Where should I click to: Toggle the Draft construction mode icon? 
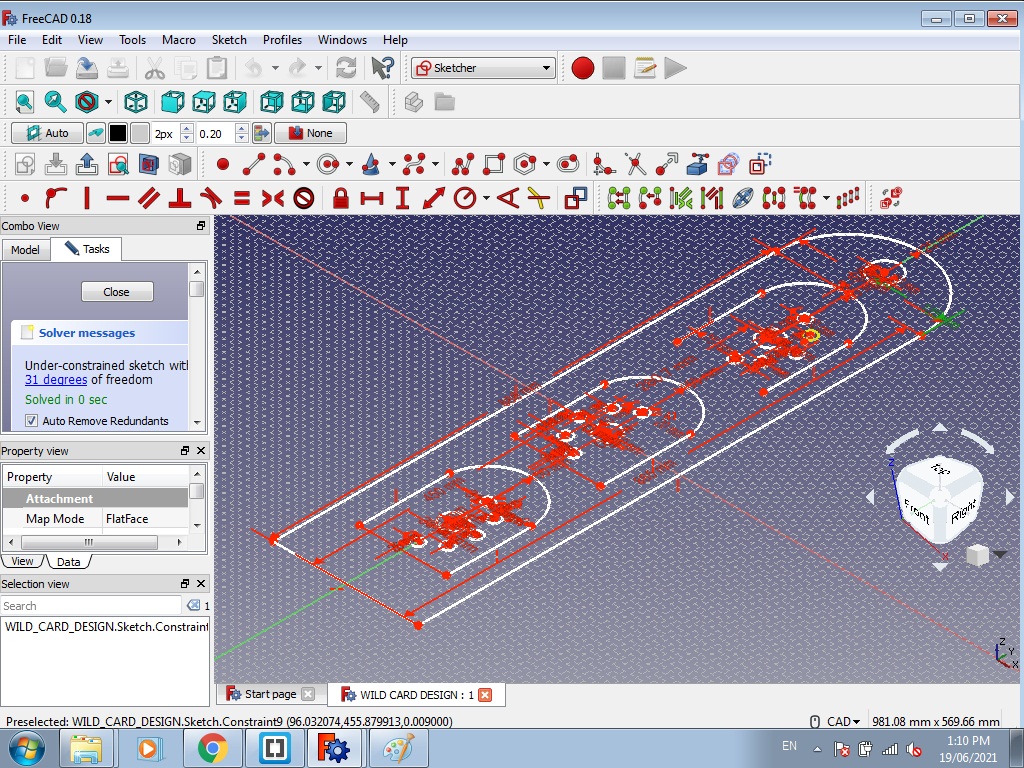click(95, 133)
